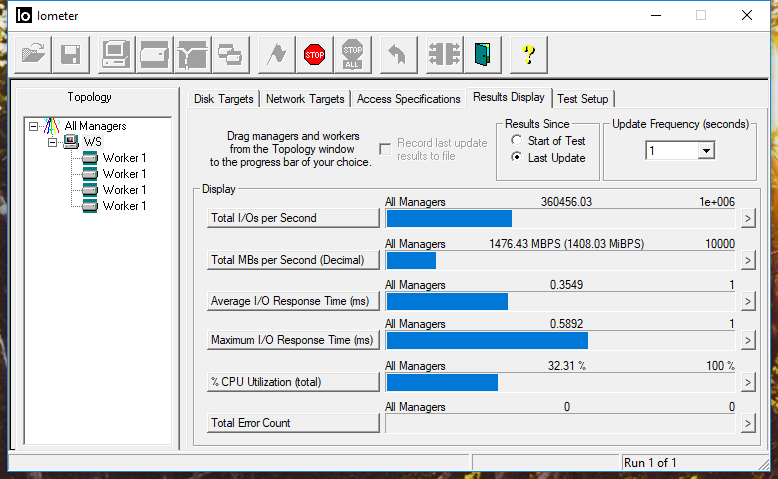The height and width of the screenshot is (479, 778).
Task: Click 32.31 % CPU value
Action: [x=567, y=366]
